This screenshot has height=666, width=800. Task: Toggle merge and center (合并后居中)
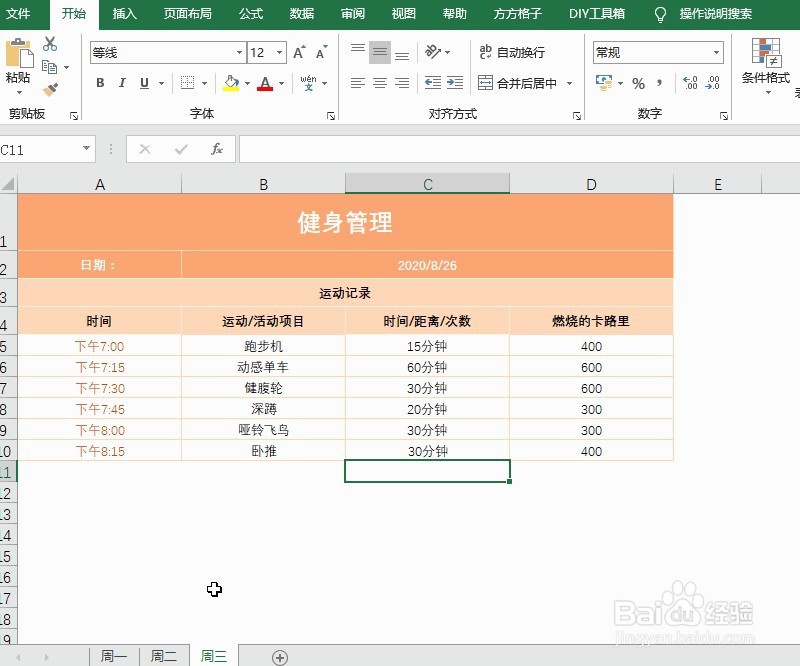[x=520, y=83]
